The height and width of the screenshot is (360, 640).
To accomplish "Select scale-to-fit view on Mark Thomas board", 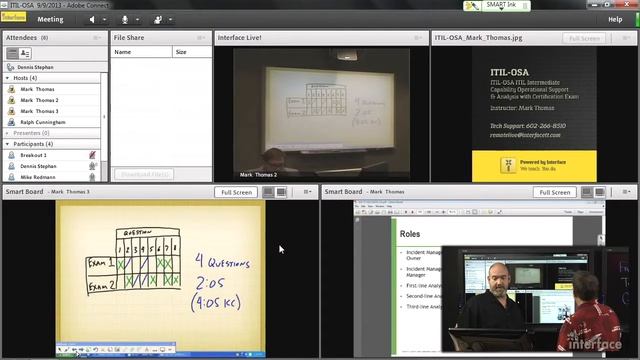I will click(587, 192).
